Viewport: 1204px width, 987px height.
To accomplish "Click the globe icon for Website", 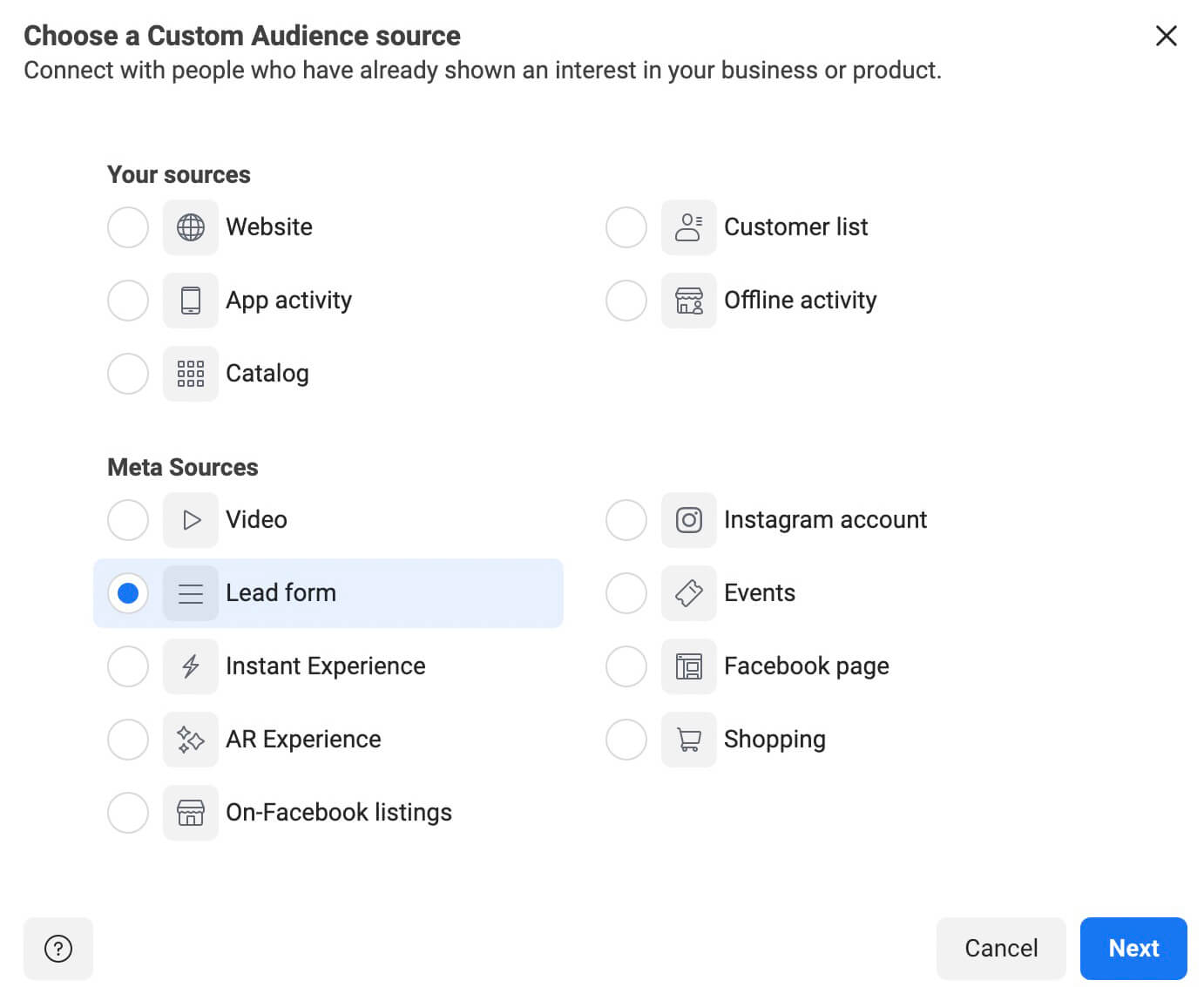I will pos(190,227).
